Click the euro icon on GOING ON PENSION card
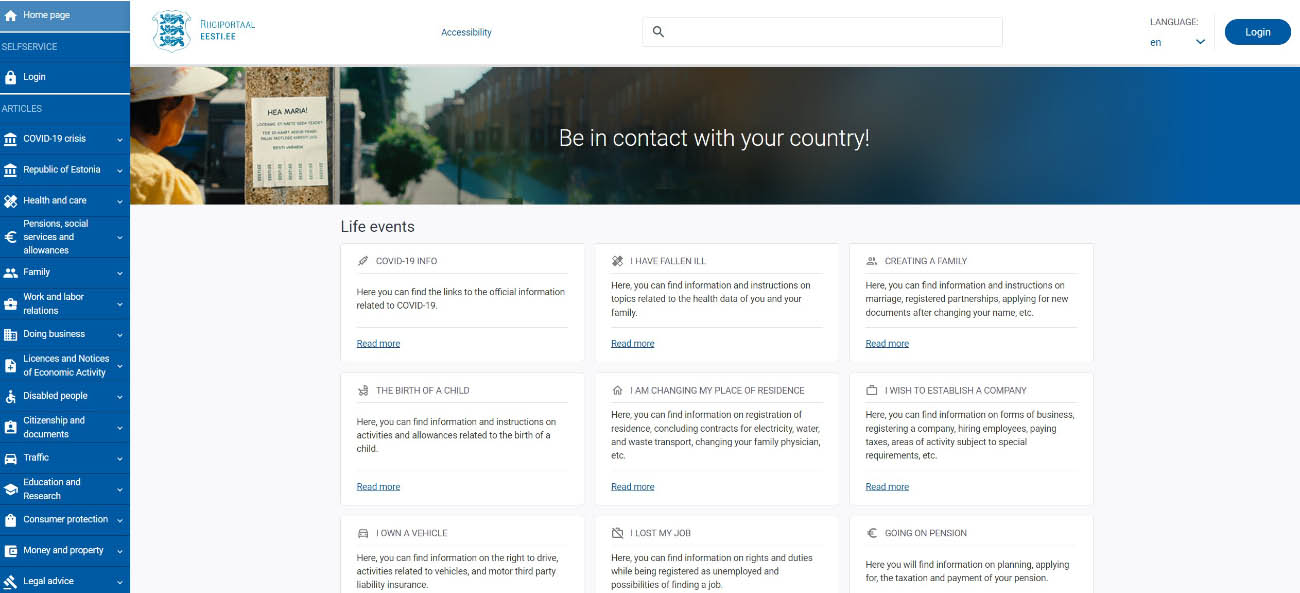The width and height of the screenshot is (1300, 593). coord(871,534)
